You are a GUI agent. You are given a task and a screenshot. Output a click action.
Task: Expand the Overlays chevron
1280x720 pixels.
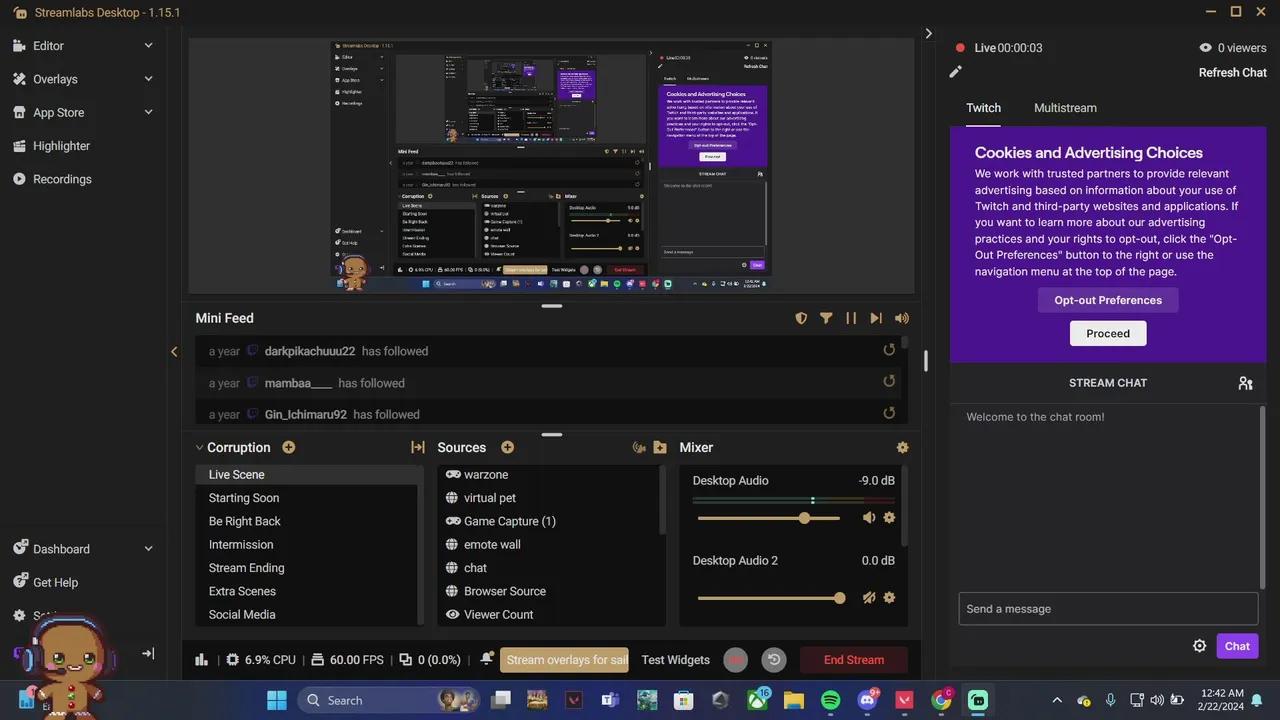pyautogui.click(x=148, y=79)
